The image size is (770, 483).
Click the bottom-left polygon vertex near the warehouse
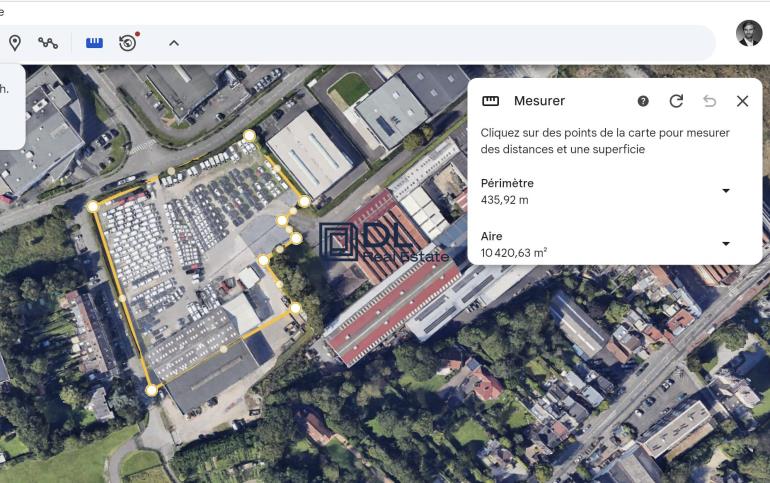tap(151, 390)
